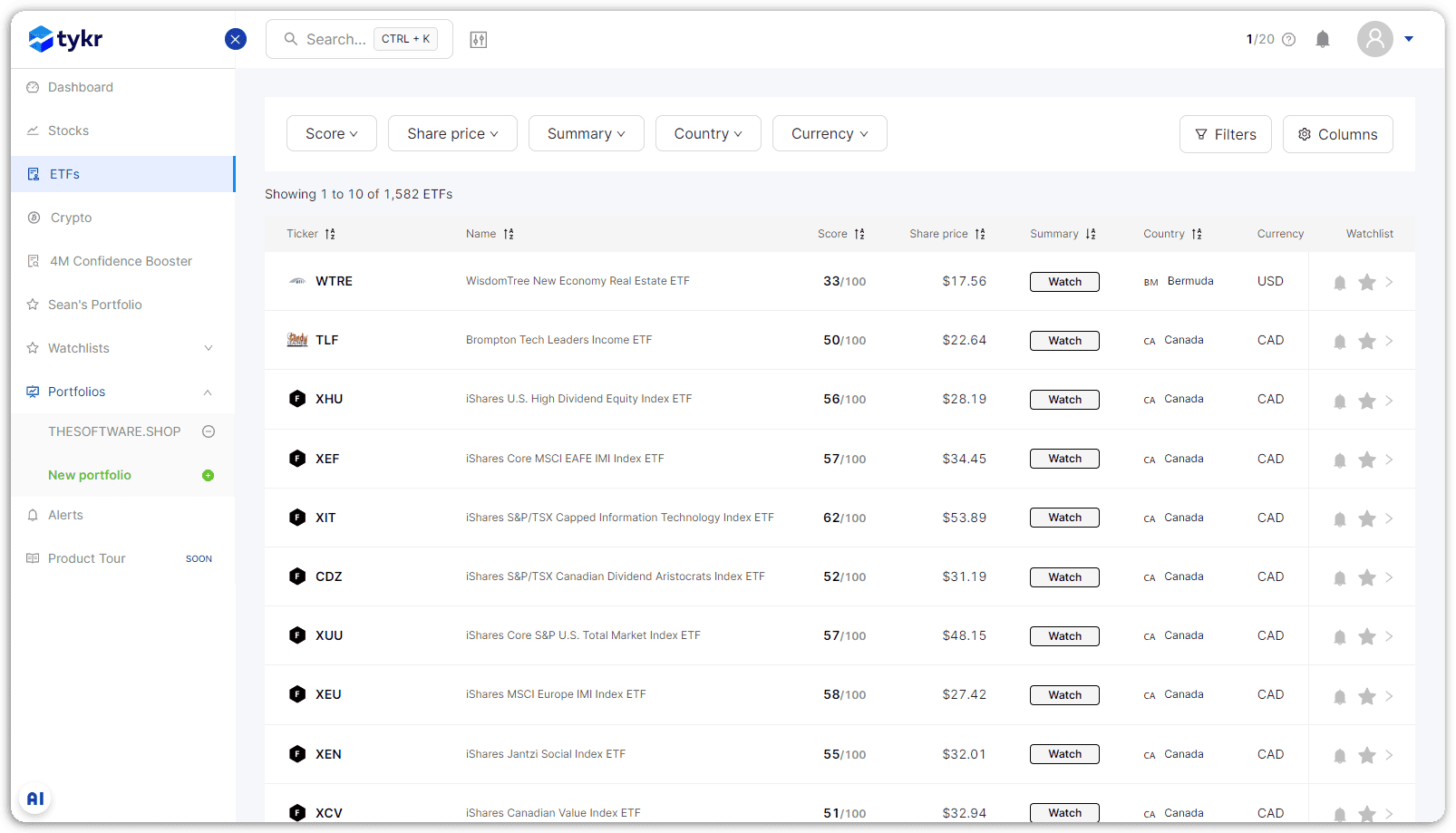Set alert bell for TLF row

coord(1340,341)
